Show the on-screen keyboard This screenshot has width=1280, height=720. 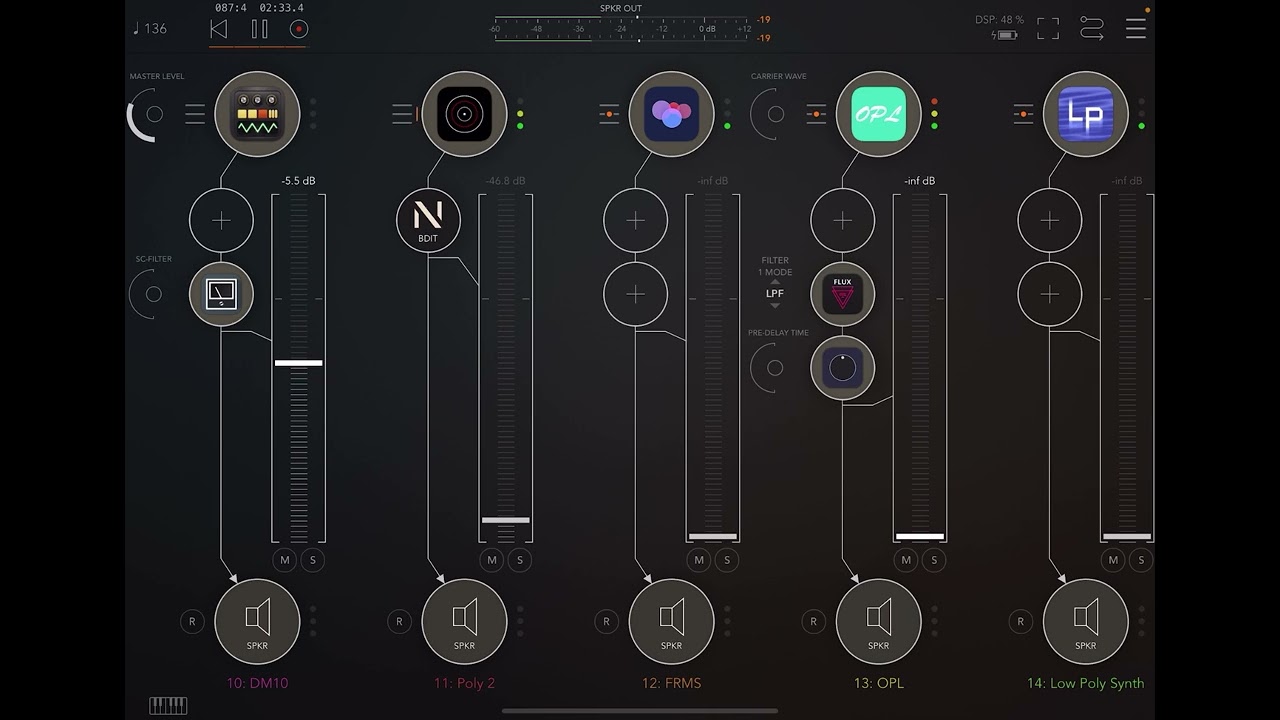(x=168, y=706)
